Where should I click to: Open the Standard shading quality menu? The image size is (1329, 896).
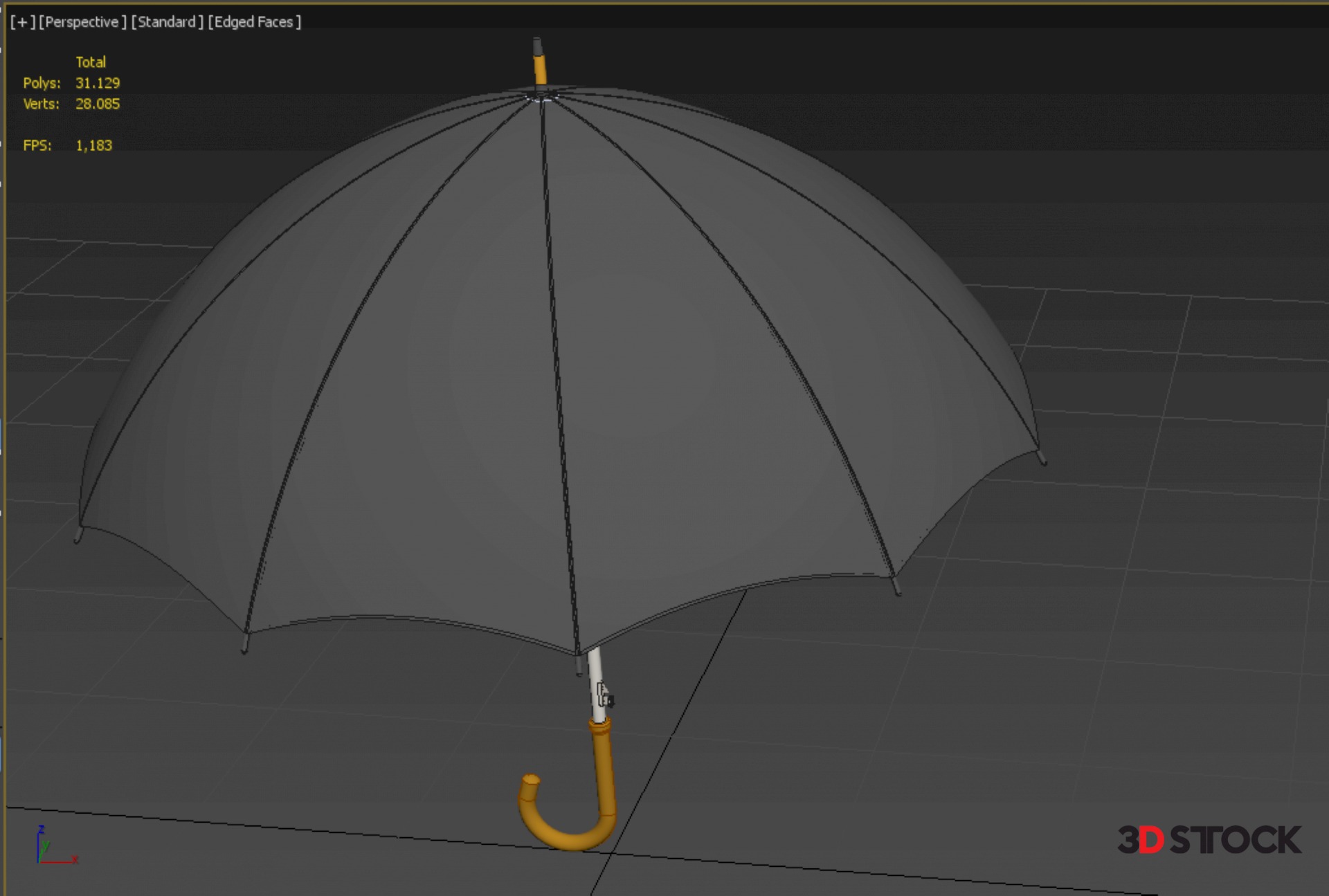(167, 22)
